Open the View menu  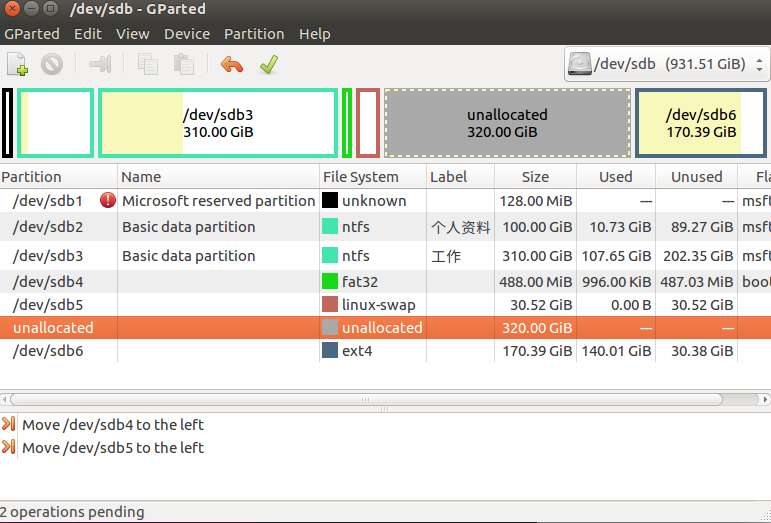tap(132, 34)
